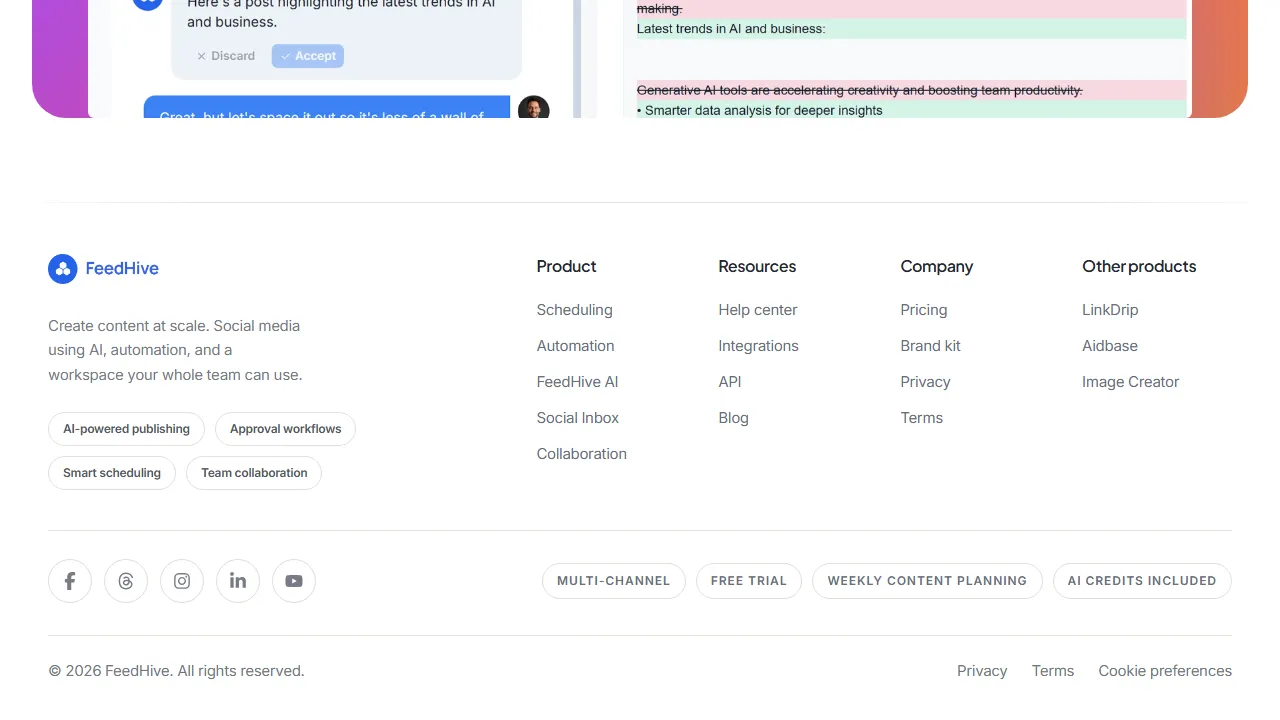1280x720 pixels.
Task: Click the Approval workflows tag
Action: tap(285, 429)
